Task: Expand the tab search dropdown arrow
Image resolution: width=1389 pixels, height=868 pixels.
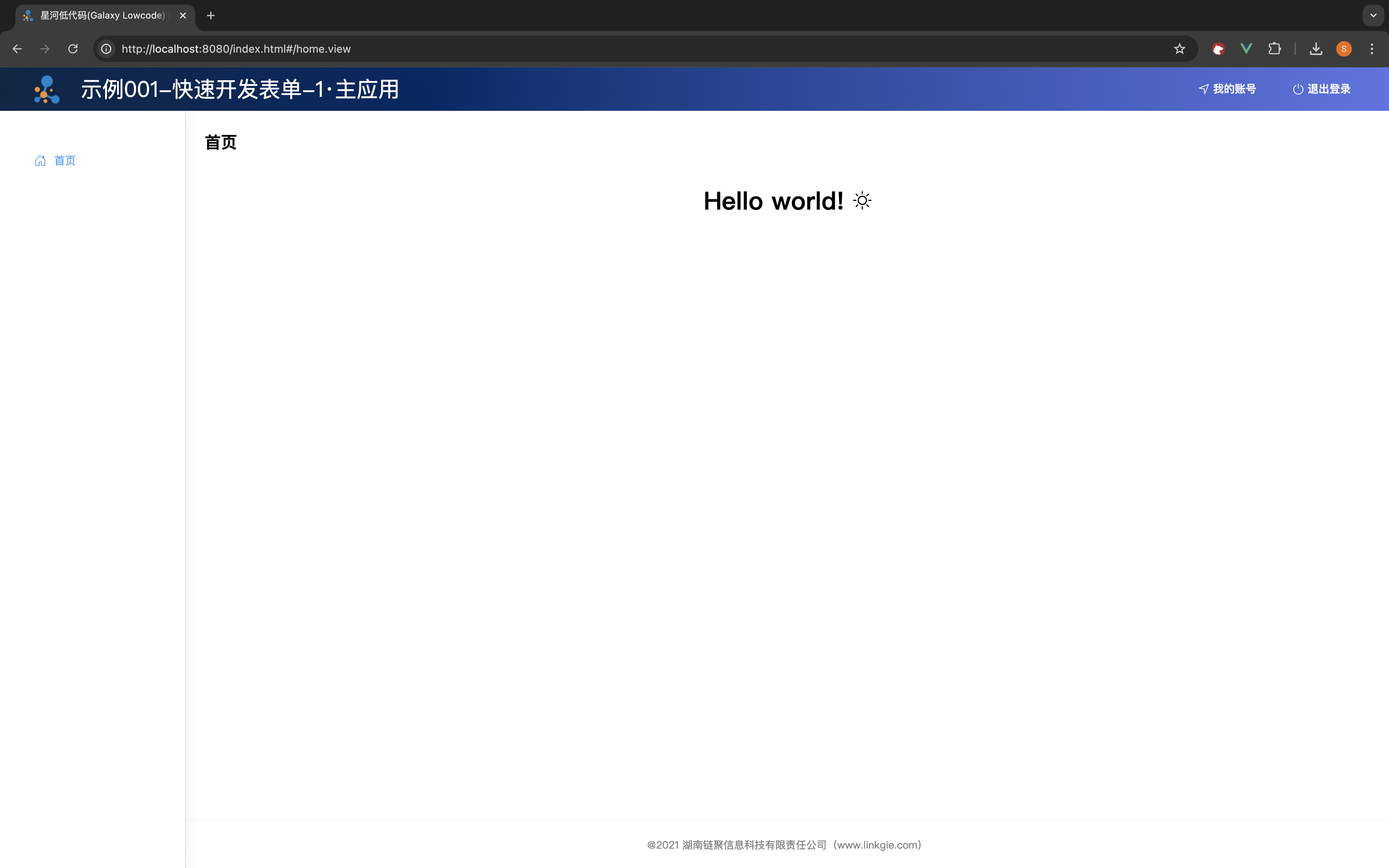Action: [1373, 15]
